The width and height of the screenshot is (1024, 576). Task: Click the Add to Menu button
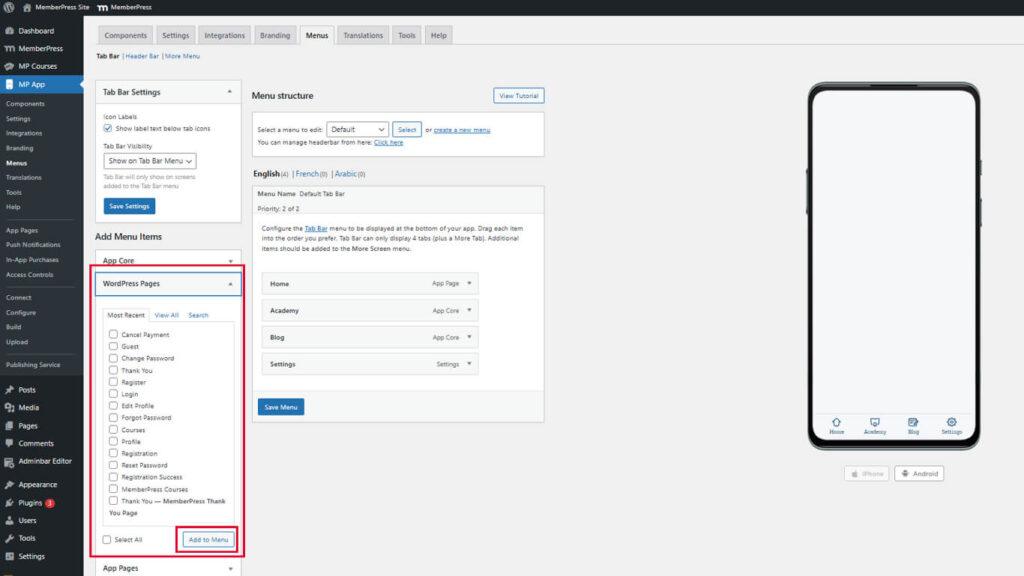click(208, 540)
